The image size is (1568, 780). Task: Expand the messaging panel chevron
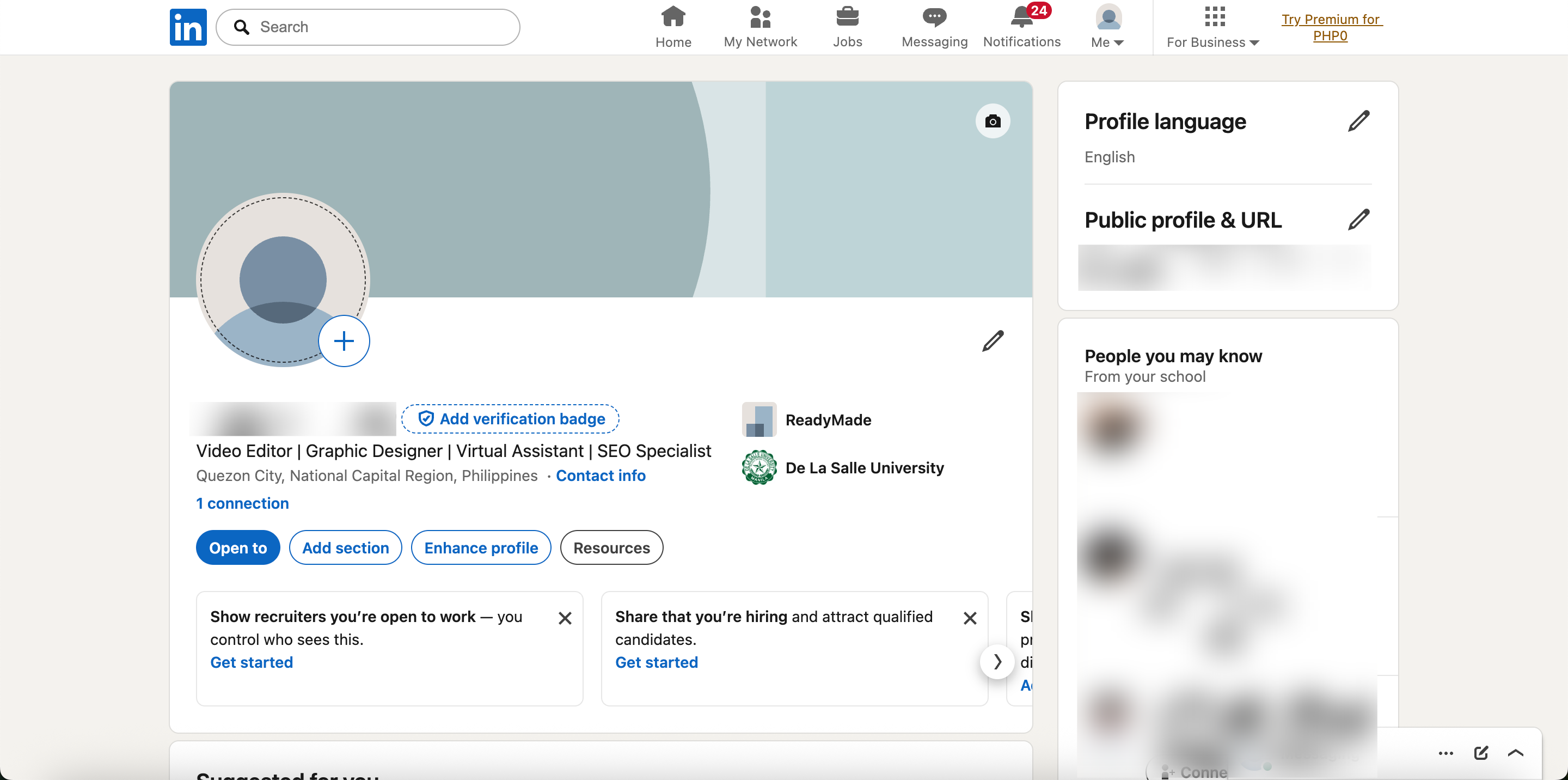click(1516, 753)
